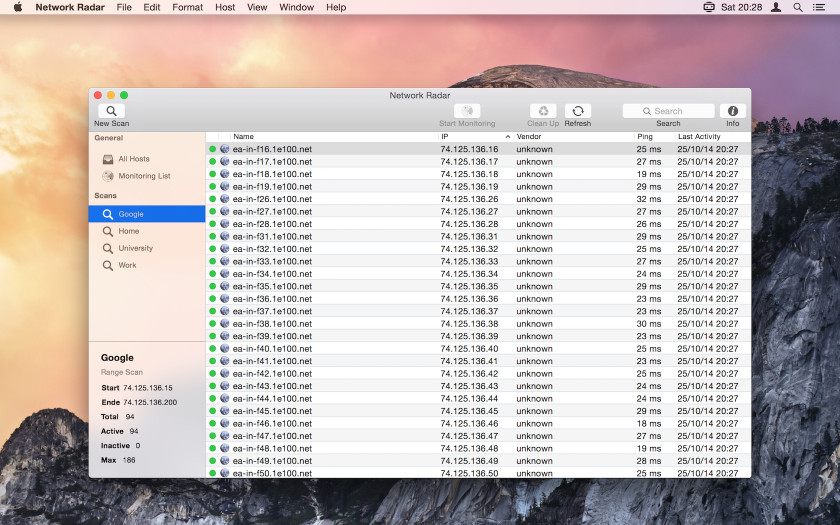Select host ea-in-f40.1e100.net
Image resolution: width=840 pixels, height=525 pixels.
tap(478, 348)
